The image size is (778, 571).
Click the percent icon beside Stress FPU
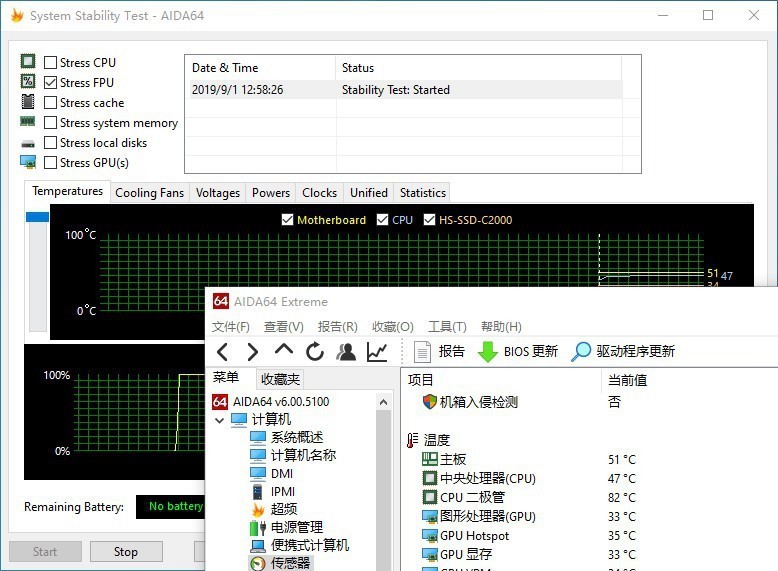pos(28,81)
